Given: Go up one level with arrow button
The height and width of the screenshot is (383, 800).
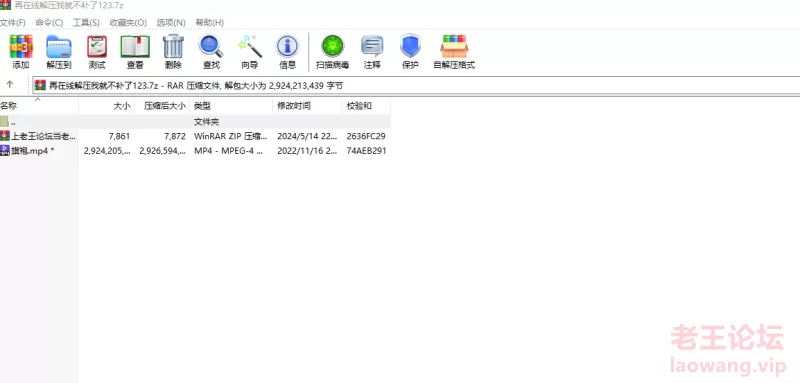Looking at the screenshot, I should point(10,85).
